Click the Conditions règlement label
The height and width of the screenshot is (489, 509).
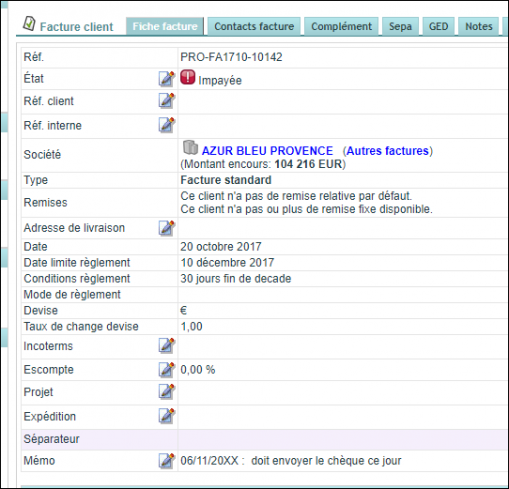click(x=77, y=279)
